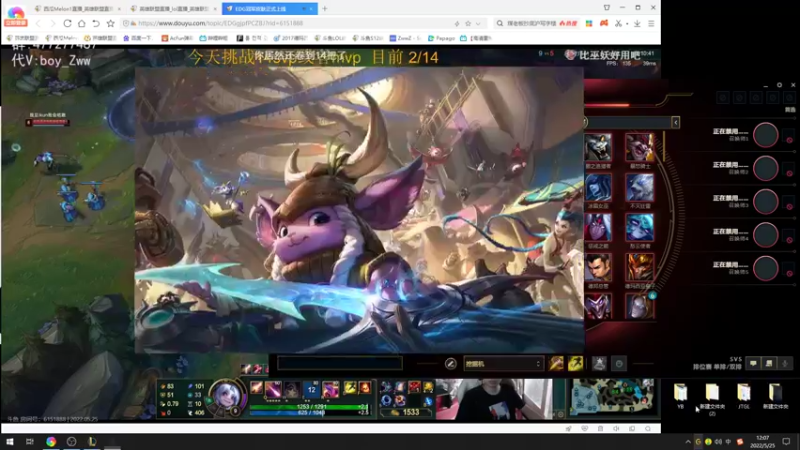Open the Windows notification center
This screenshot has height=450, width=800.
(x=786, y=442)
